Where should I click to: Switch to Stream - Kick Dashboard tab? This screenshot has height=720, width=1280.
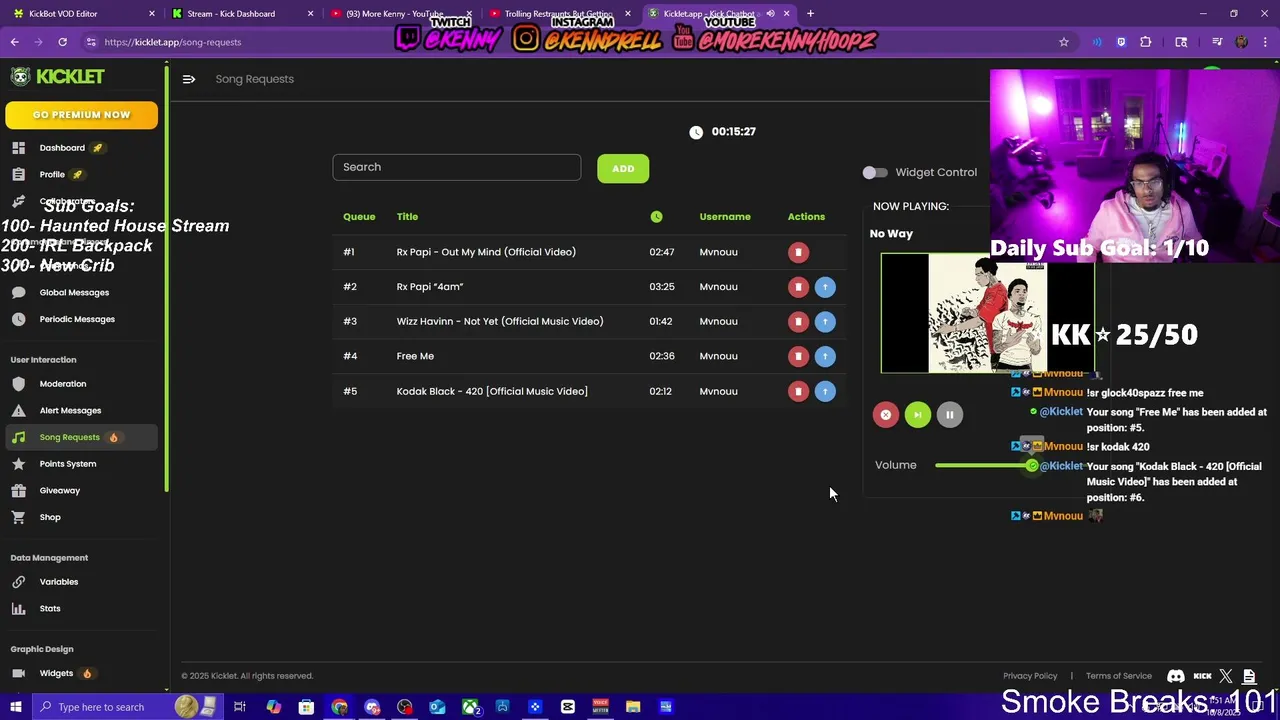point(240,14)
